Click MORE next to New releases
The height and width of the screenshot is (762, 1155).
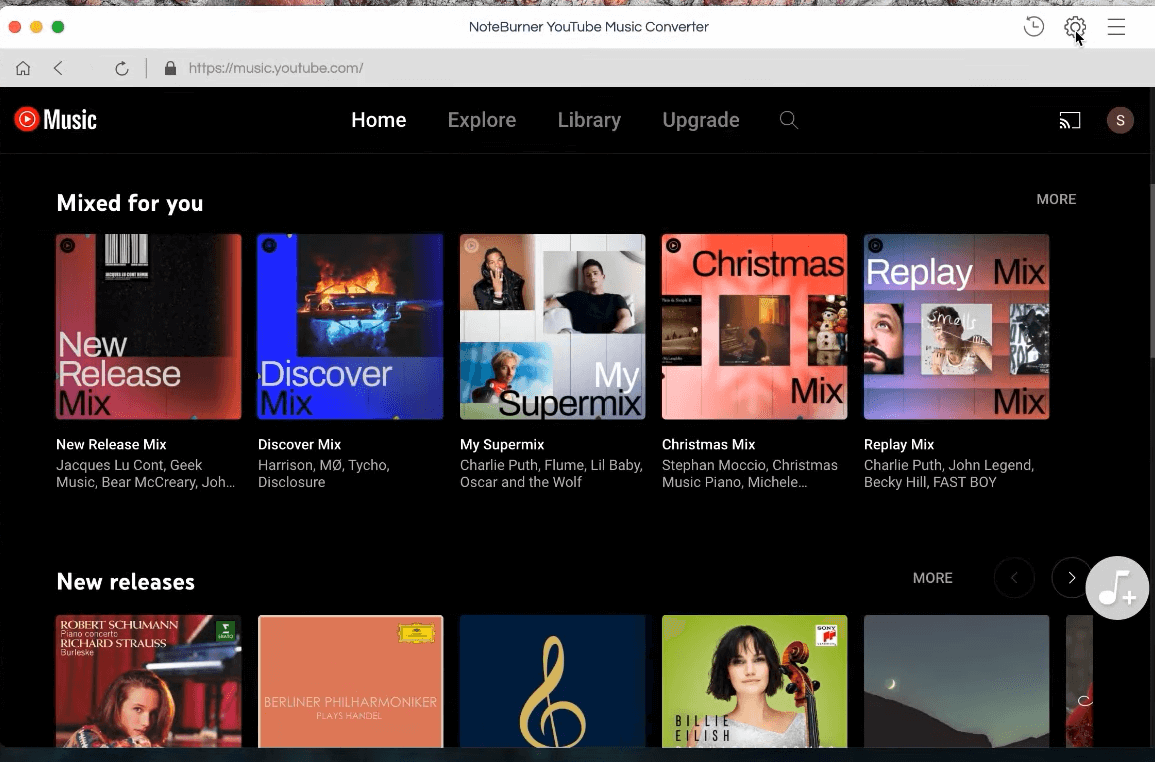coord(932,578)
